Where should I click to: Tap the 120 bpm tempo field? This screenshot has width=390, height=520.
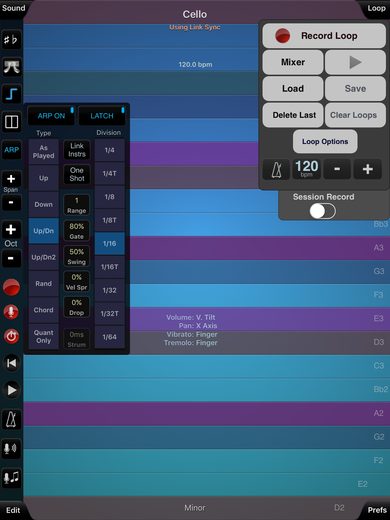pos(307,169)
